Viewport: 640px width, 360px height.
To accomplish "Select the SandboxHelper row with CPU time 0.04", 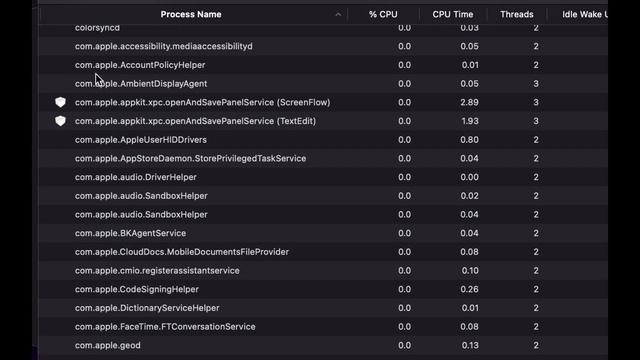I will (x=323, y=214).
